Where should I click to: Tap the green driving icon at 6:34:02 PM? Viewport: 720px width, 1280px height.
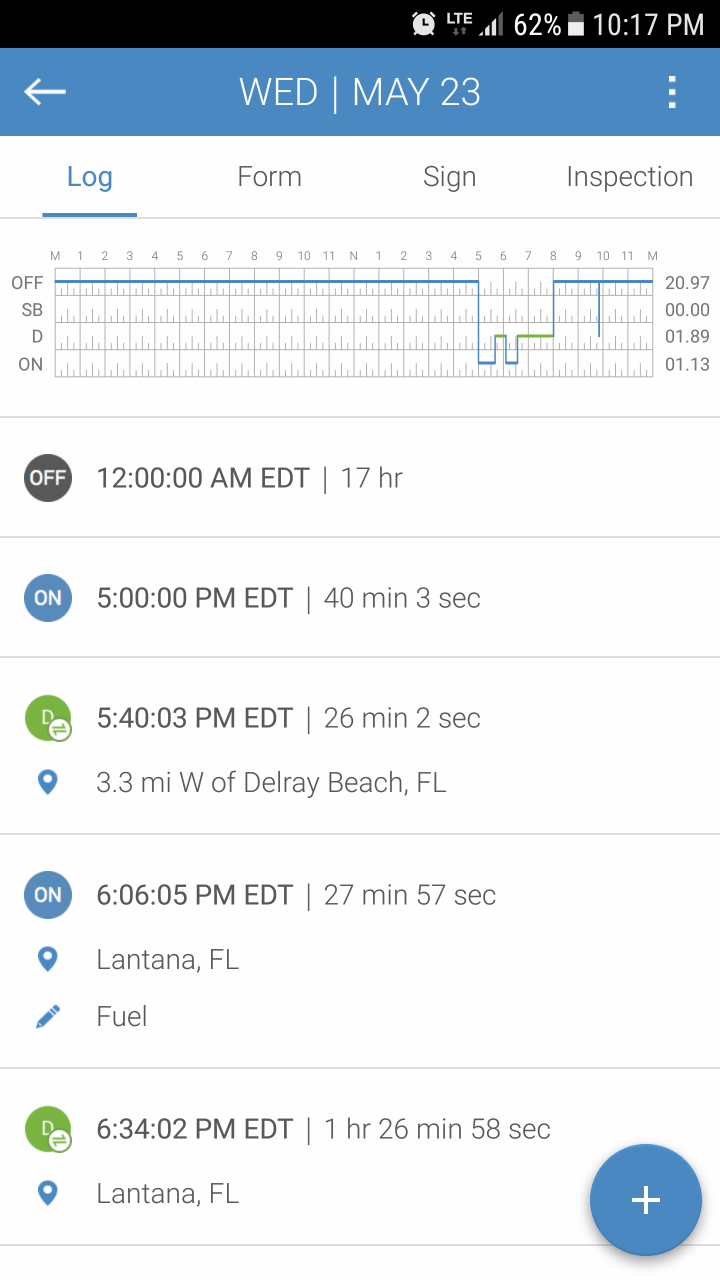[48, 1129]
